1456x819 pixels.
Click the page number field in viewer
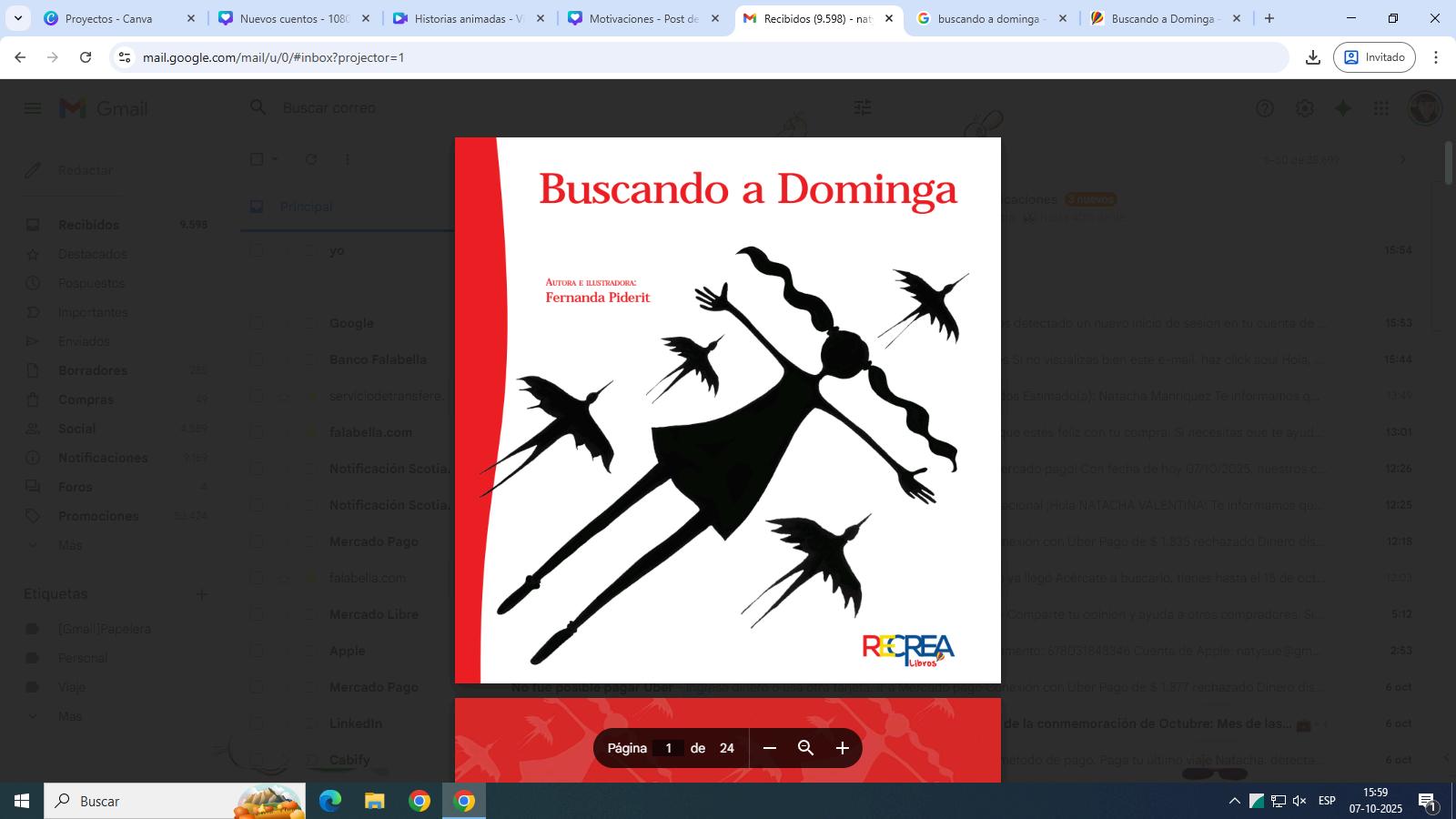point(668,748)
